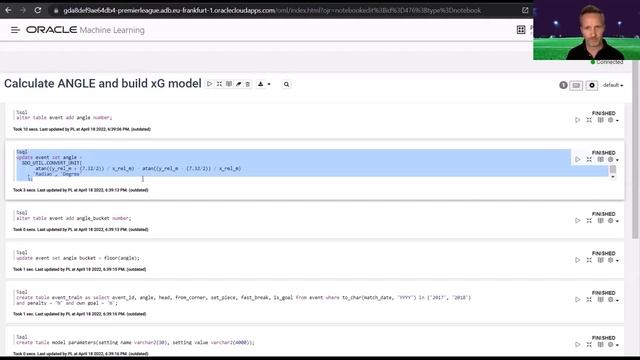Toggle editor visibility for add angle paragraph

point(589,120)
